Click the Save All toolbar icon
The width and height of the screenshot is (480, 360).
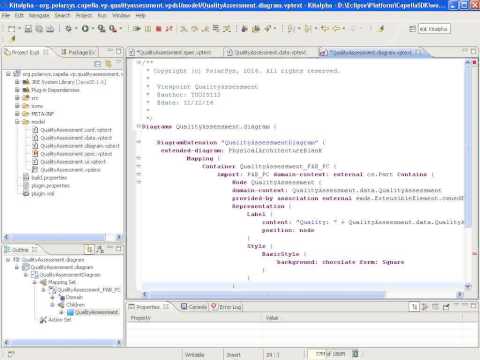click(x=39, y=29)
